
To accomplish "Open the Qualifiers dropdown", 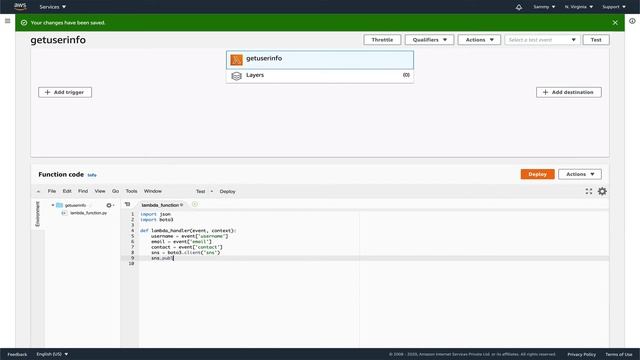I will click(x=429, y=40).
